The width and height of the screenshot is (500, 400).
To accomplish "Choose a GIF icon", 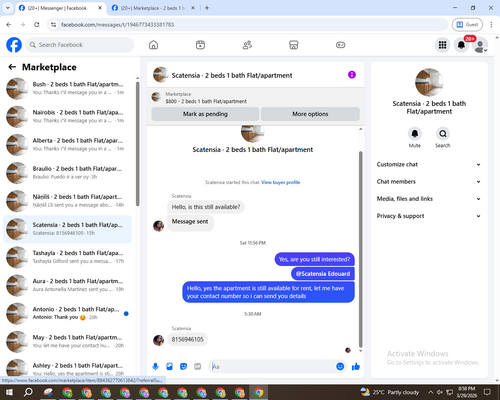I will point(197,367).
